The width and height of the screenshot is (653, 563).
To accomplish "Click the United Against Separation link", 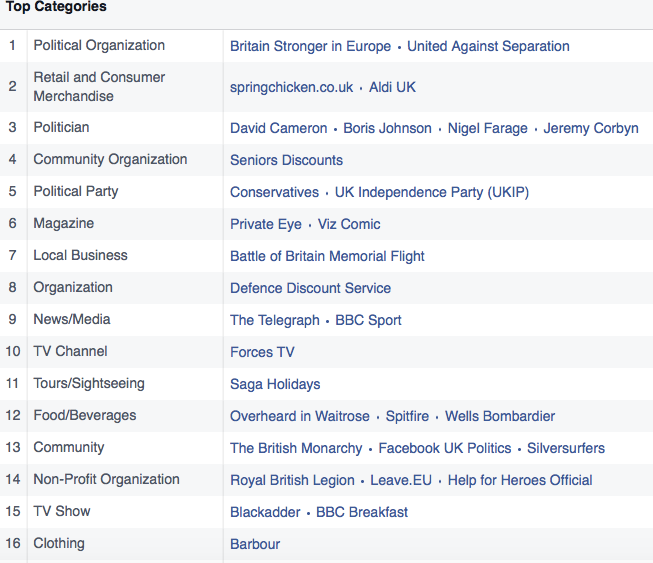I will [488, 46].
